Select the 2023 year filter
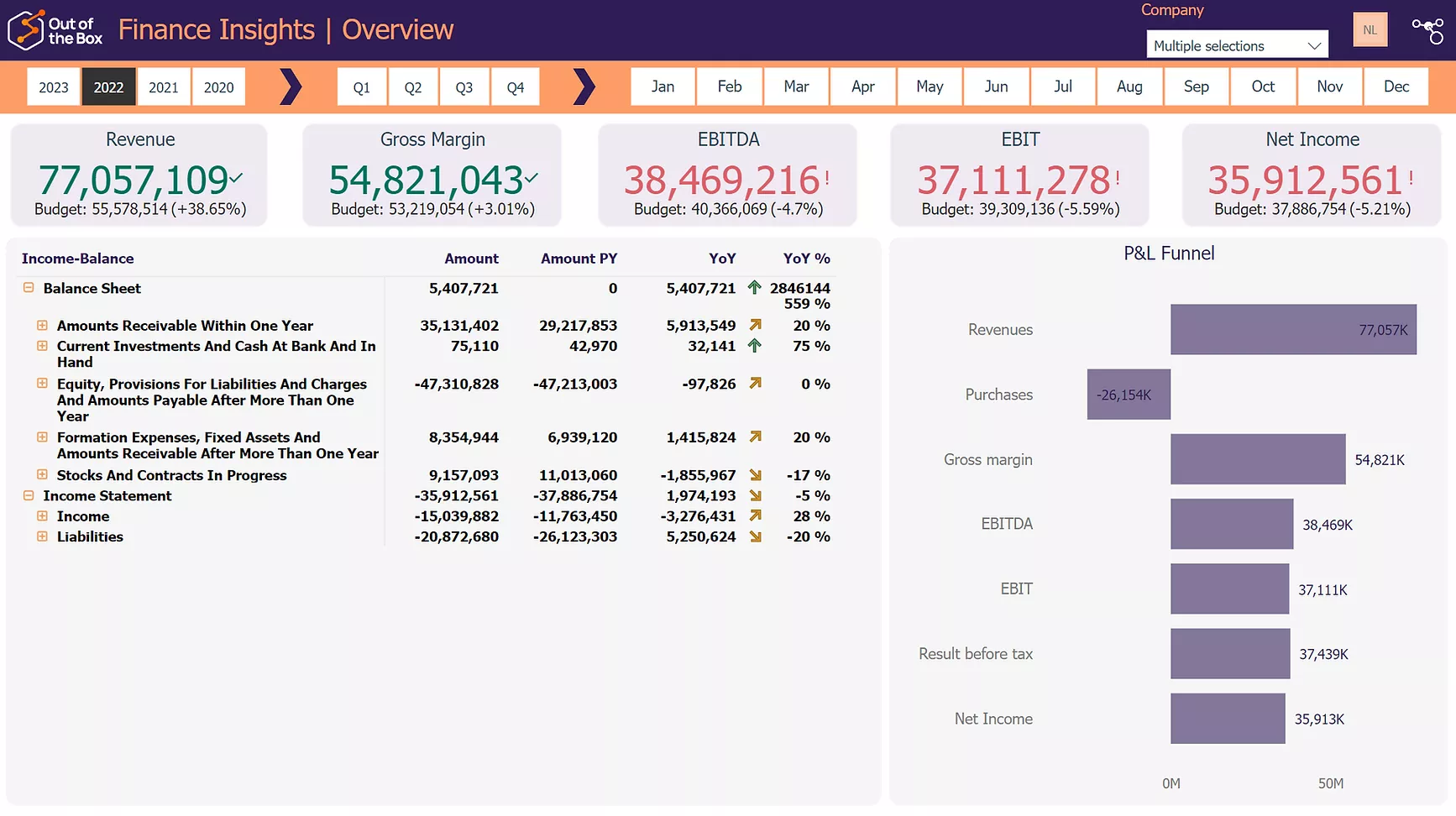Screen dimensions: 1456x816 [54, 87]
